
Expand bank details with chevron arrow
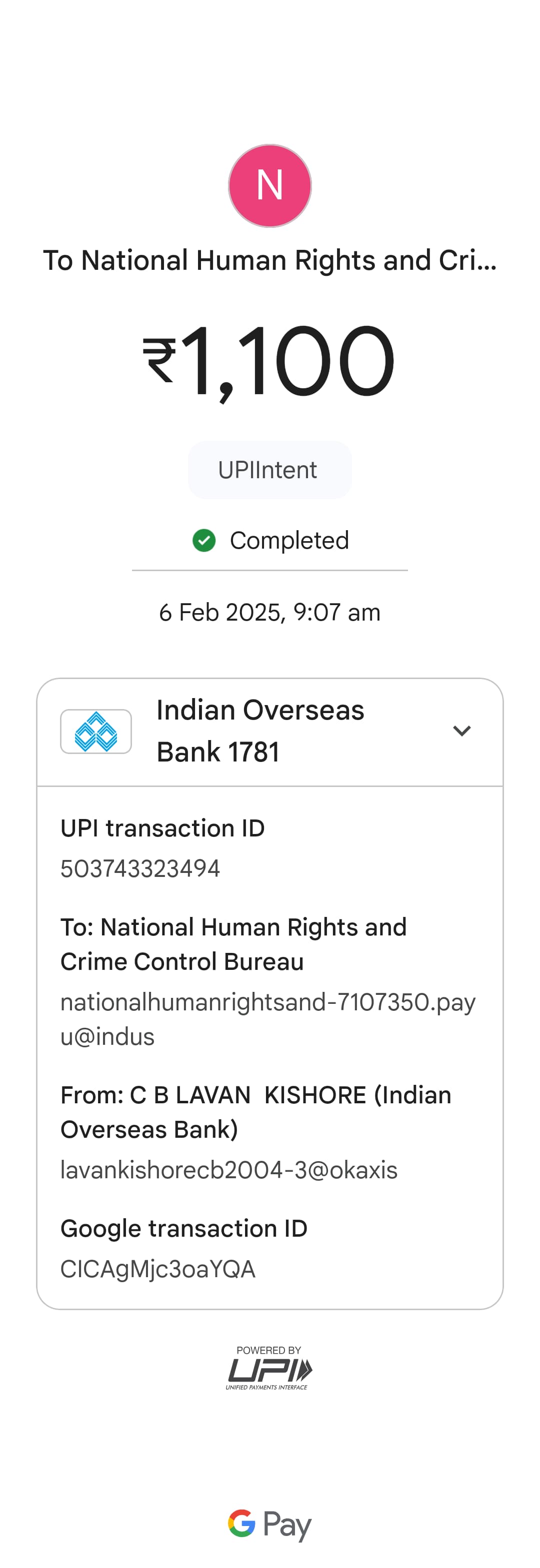coord(462,731)
